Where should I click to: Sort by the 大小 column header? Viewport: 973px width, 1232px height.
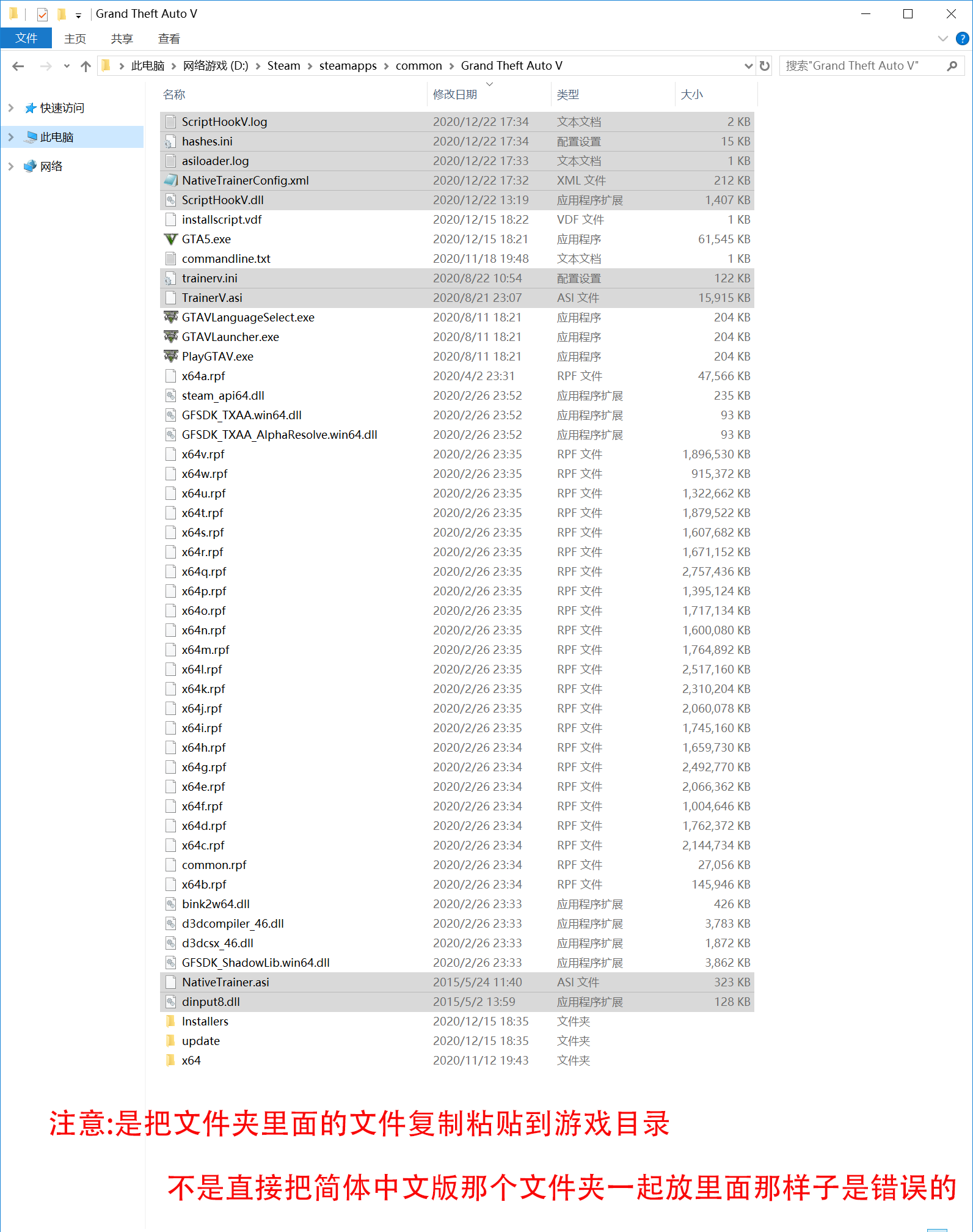tap(716, 94)
